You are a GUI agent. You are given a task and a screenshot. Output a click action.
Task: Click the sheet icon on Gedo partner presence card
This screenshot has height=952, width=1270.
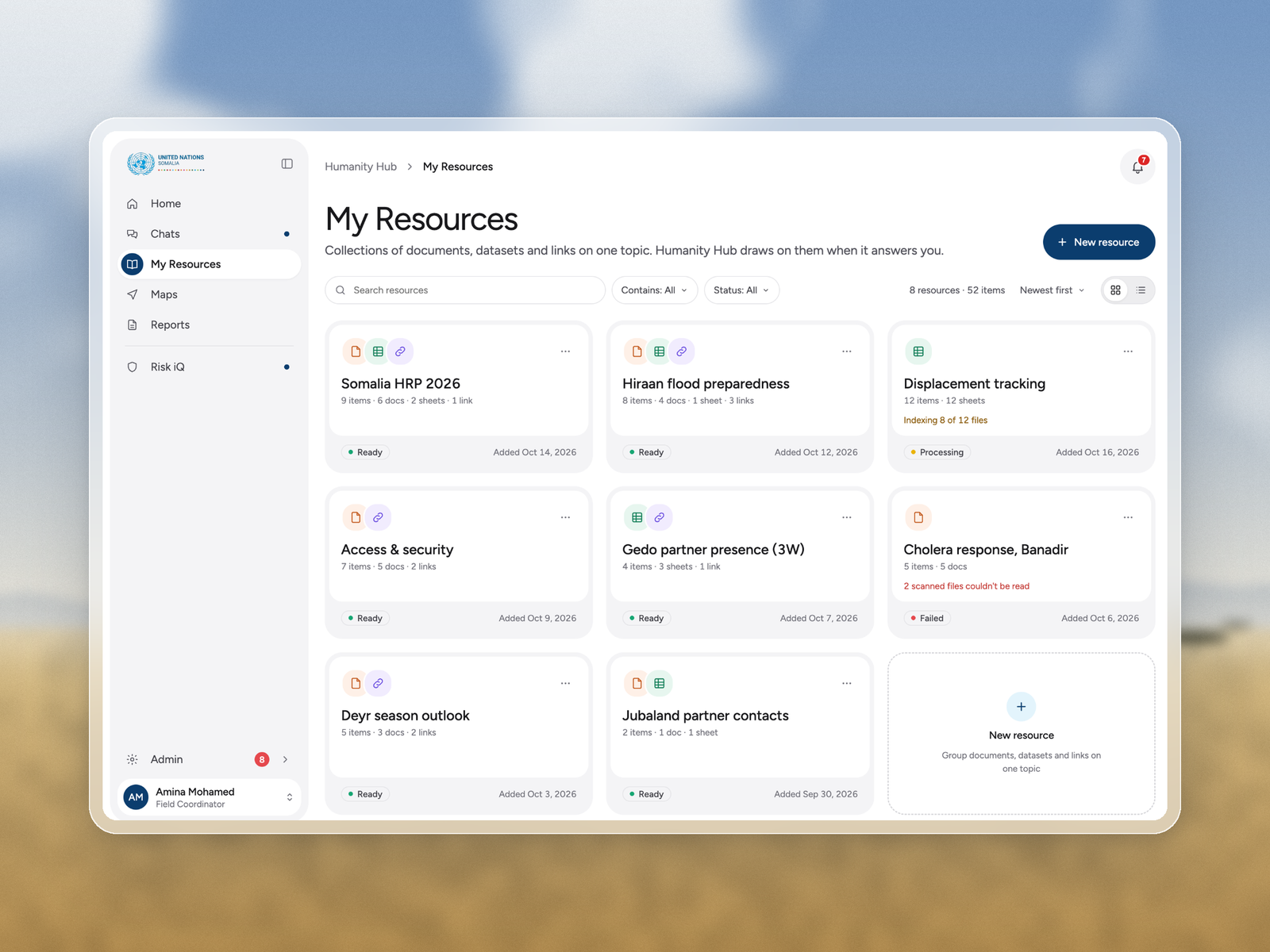(637, 517)
